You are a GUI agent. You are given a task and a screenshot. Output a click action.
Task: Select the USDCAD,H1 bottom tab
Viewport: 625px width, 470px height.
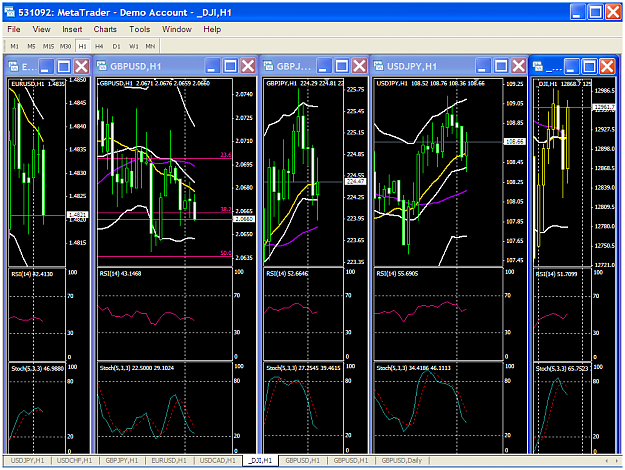click(x=218, y=460)
